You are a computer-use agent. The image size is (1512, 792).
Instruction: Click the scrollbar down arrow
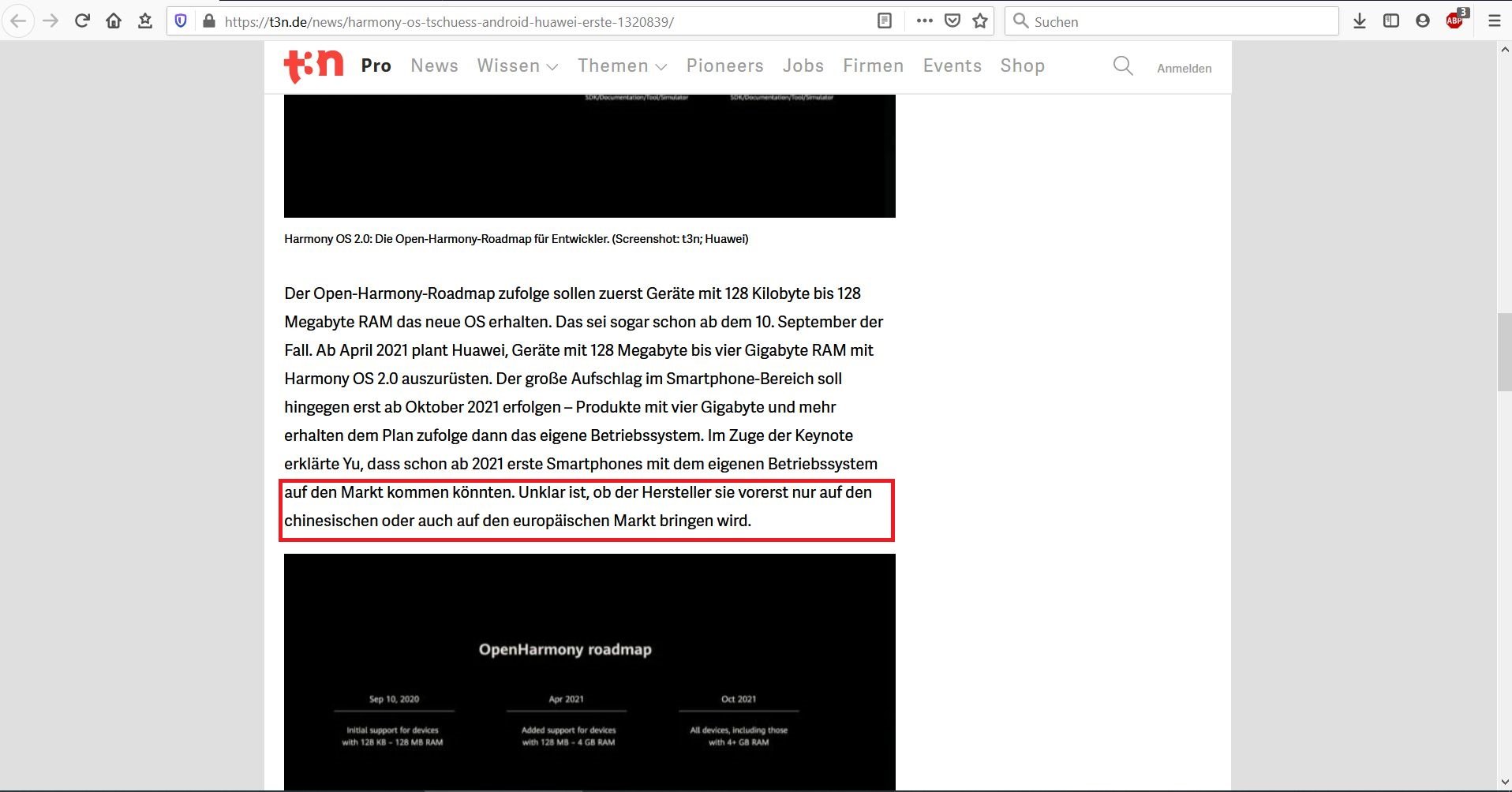click(1504, 783)
